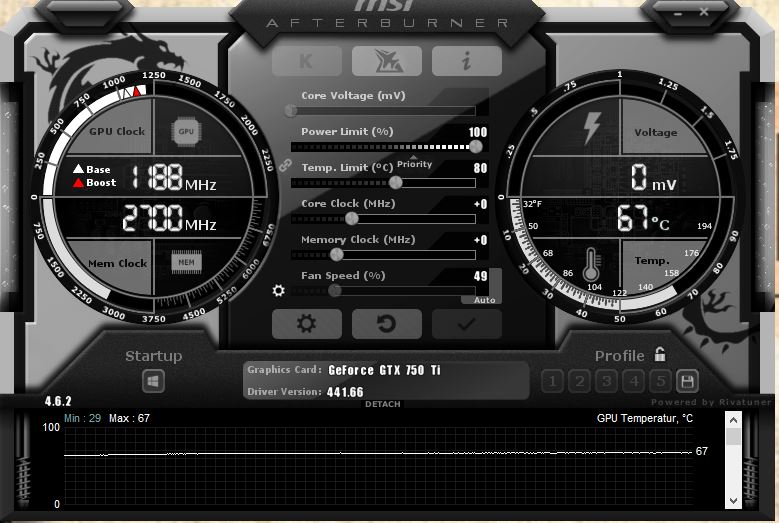Click the 0 mV voltage readout
This screenshot has width=779, height=523.
[653, 178]
